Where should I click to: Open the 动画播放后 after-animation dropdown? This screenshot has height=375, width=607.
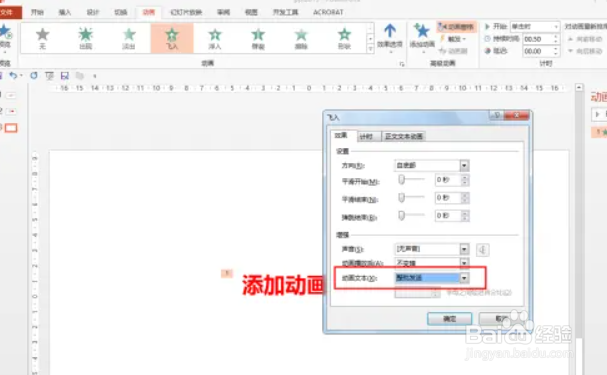coord(464,263)
